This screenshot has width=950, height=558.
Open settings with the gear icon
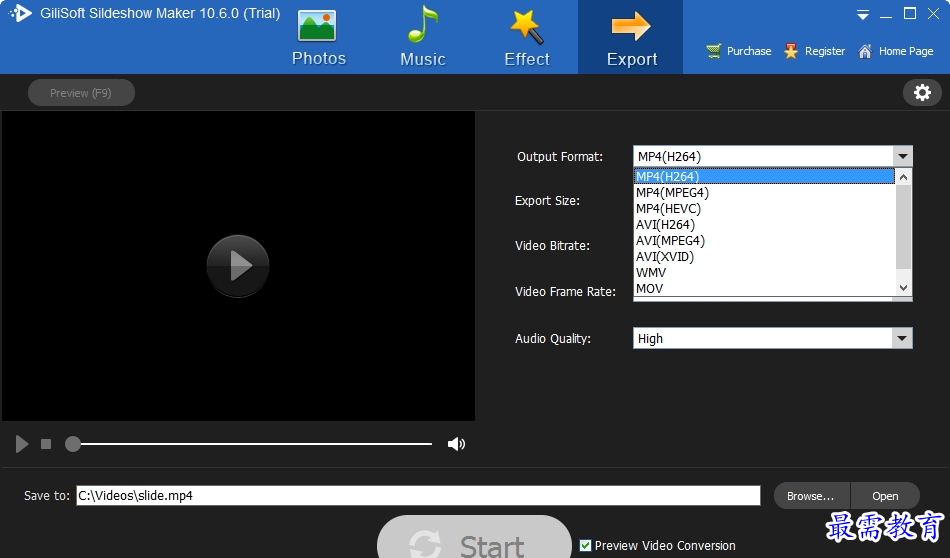[x=922, y=93]
